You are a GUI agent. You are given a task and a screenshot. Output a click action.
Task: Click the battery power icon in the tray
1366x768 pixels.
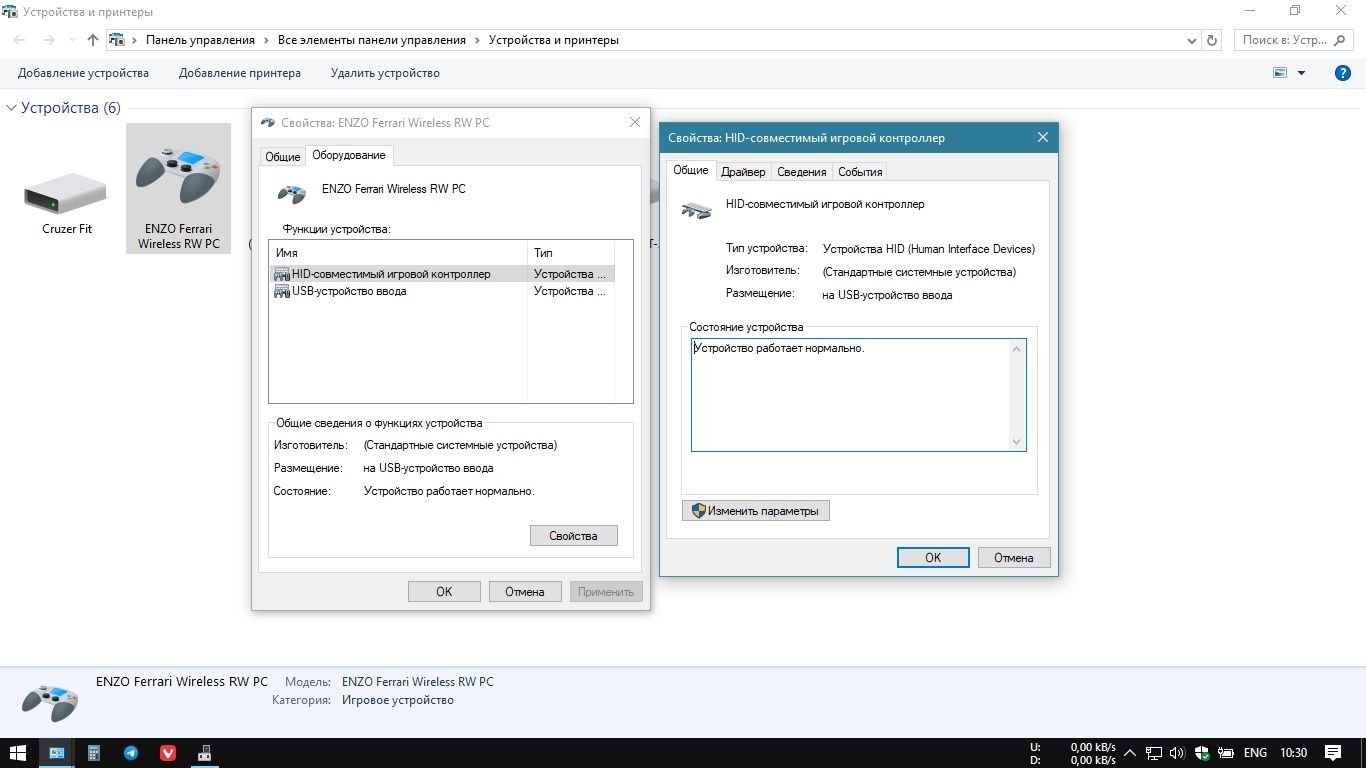[1226, 753]
